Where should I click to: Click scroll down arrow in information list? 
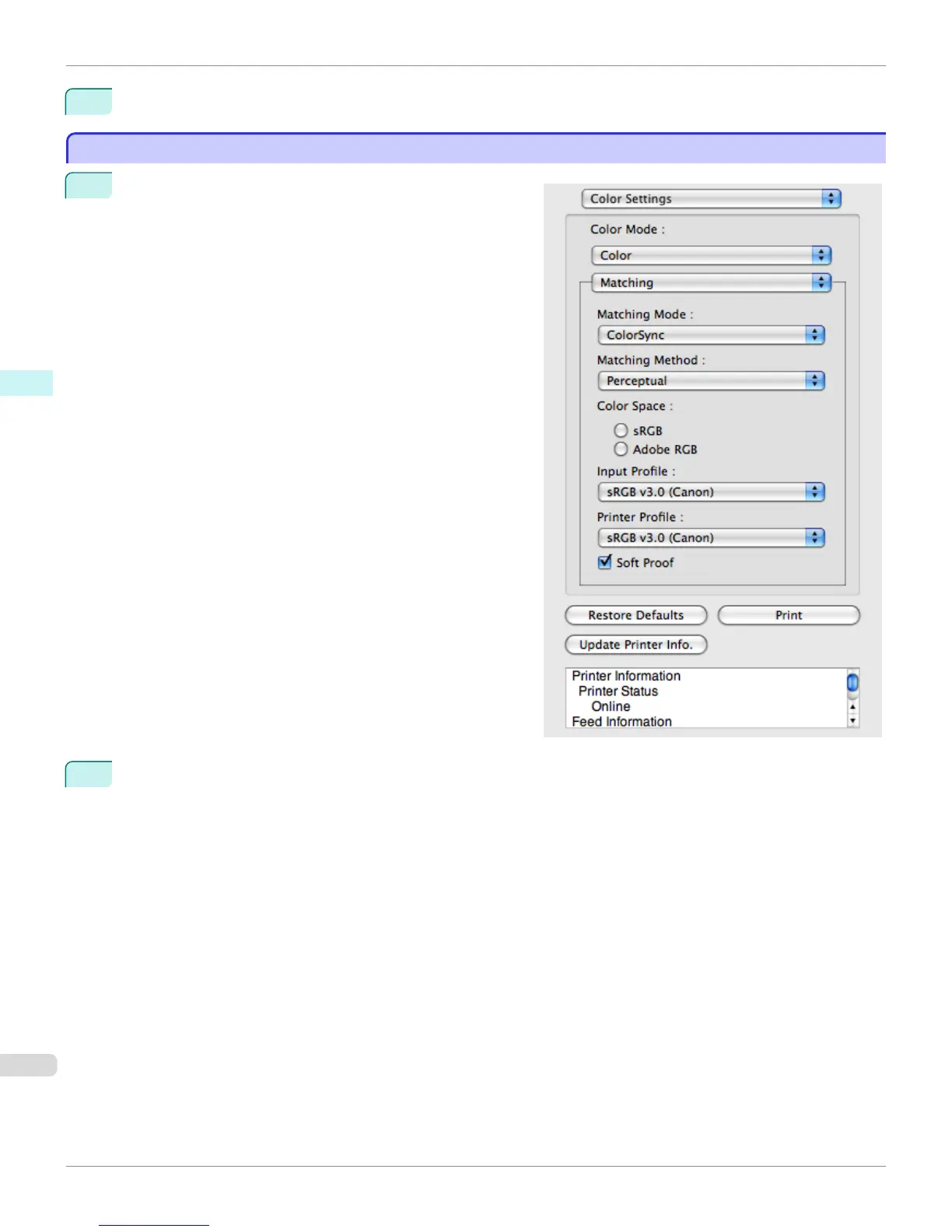click(852, 721)
